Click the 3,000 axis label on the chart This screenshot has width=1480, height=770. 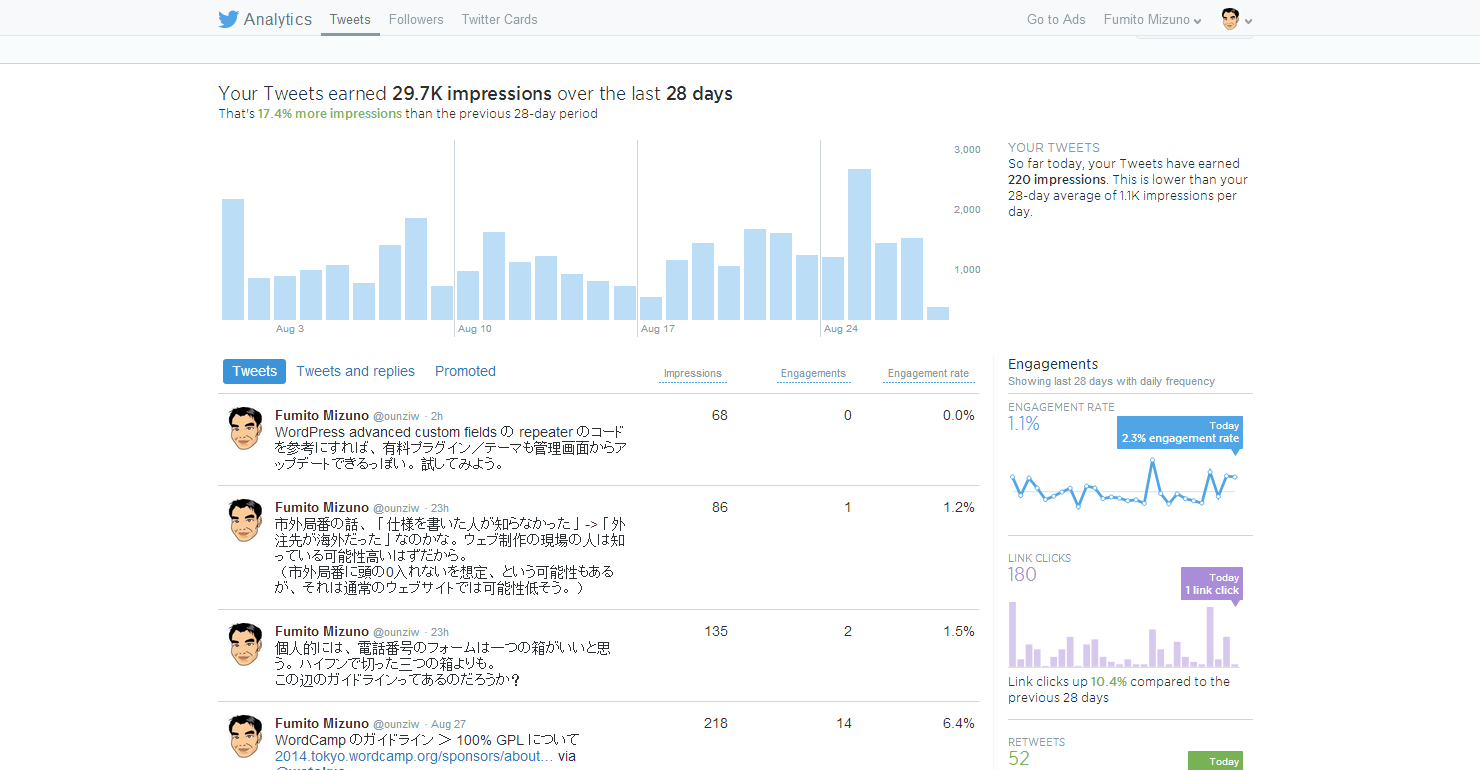pos(967,149)
